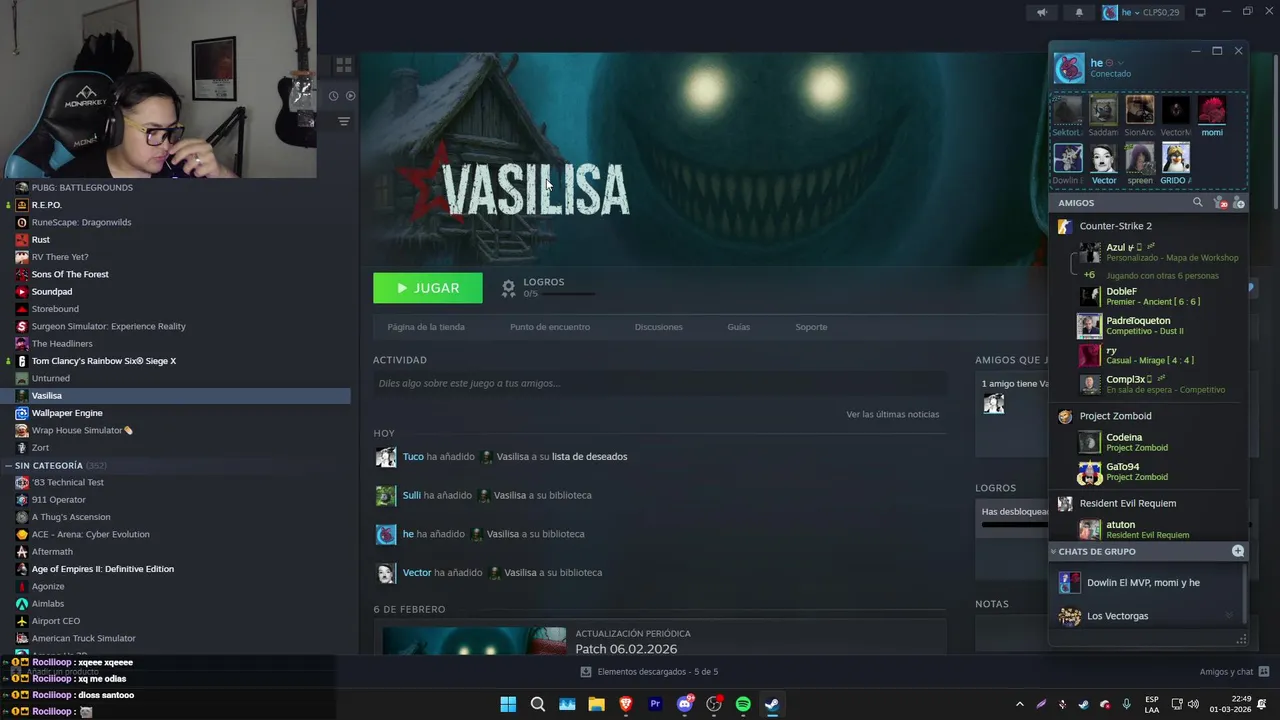
Task: Open the lista de deseados link
Action: click(590, 457)
